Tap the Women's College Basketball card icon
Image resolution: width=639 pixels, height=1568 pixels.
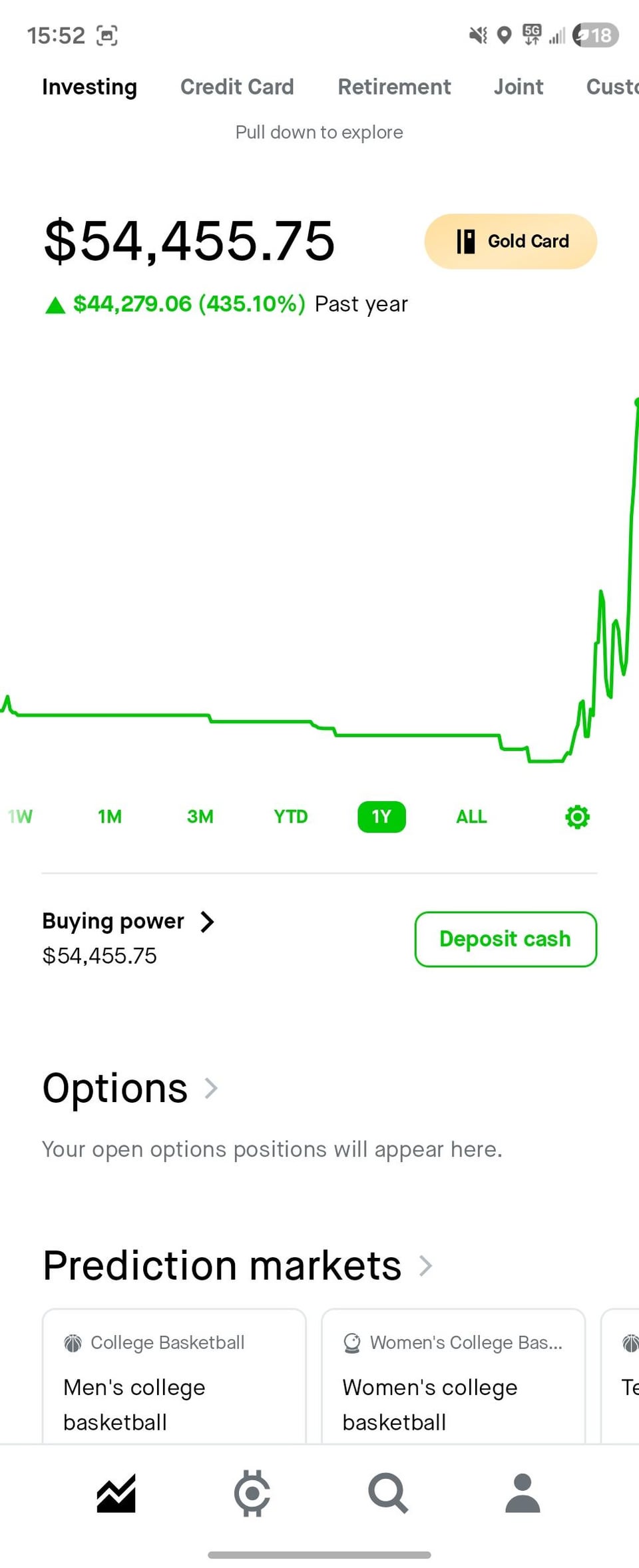(x=352, y=1343)
